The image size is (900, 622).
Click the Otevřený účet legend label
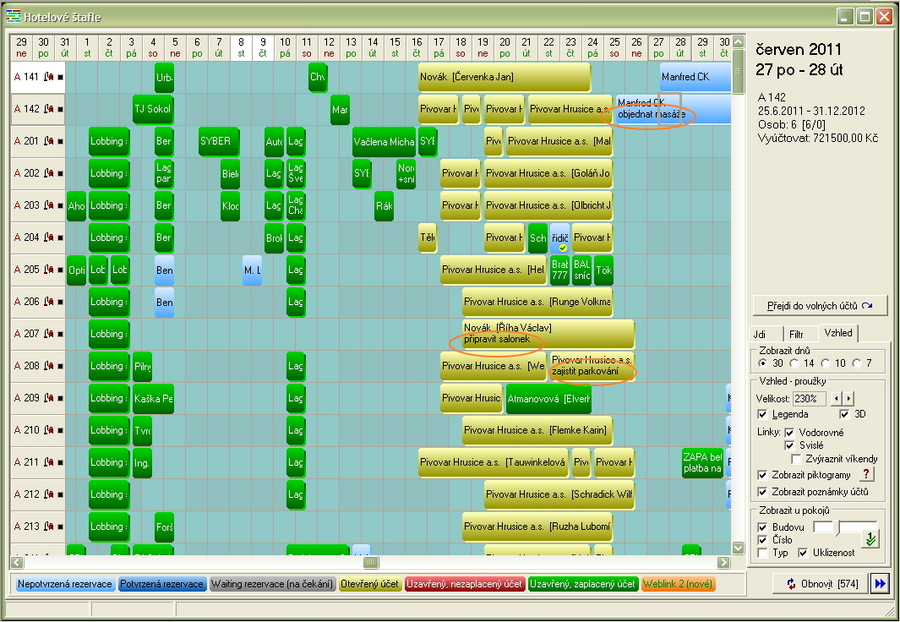coord(370,584)
